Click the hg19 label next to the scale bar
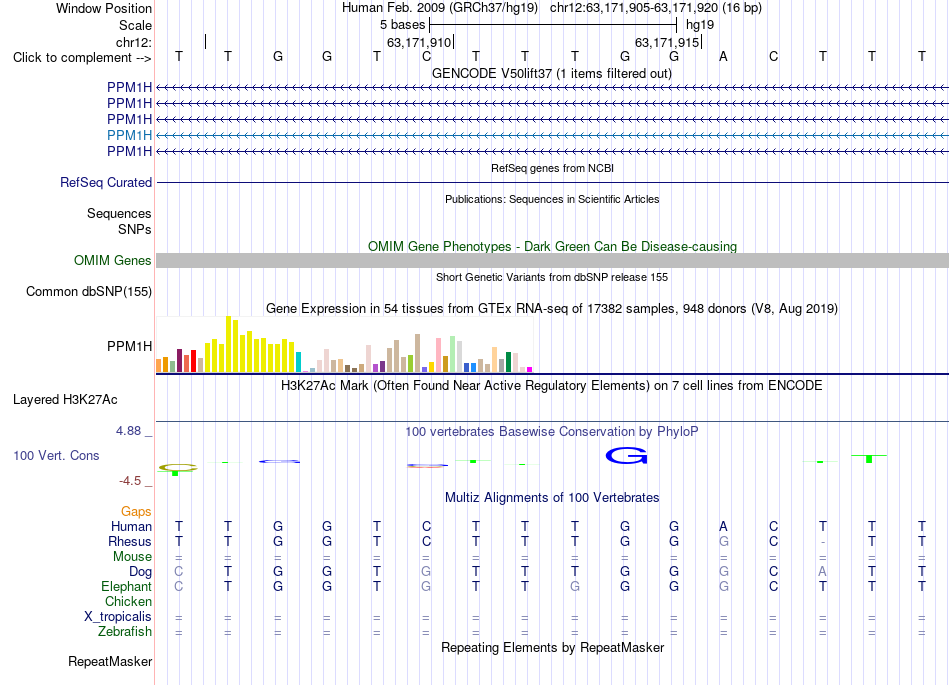 pyautogui.click(x=700, y=25)
